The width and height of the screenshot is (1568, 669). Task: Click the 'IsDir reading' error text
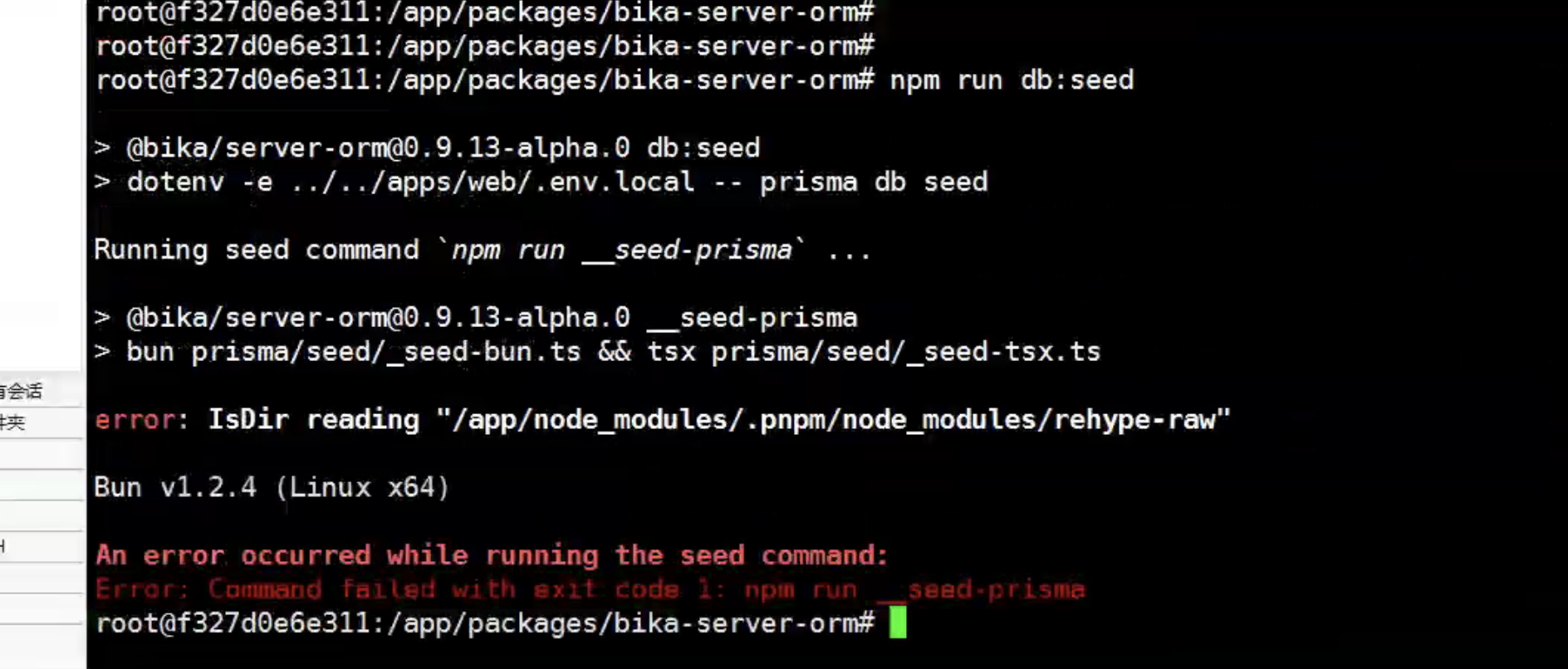pos(314,419)
